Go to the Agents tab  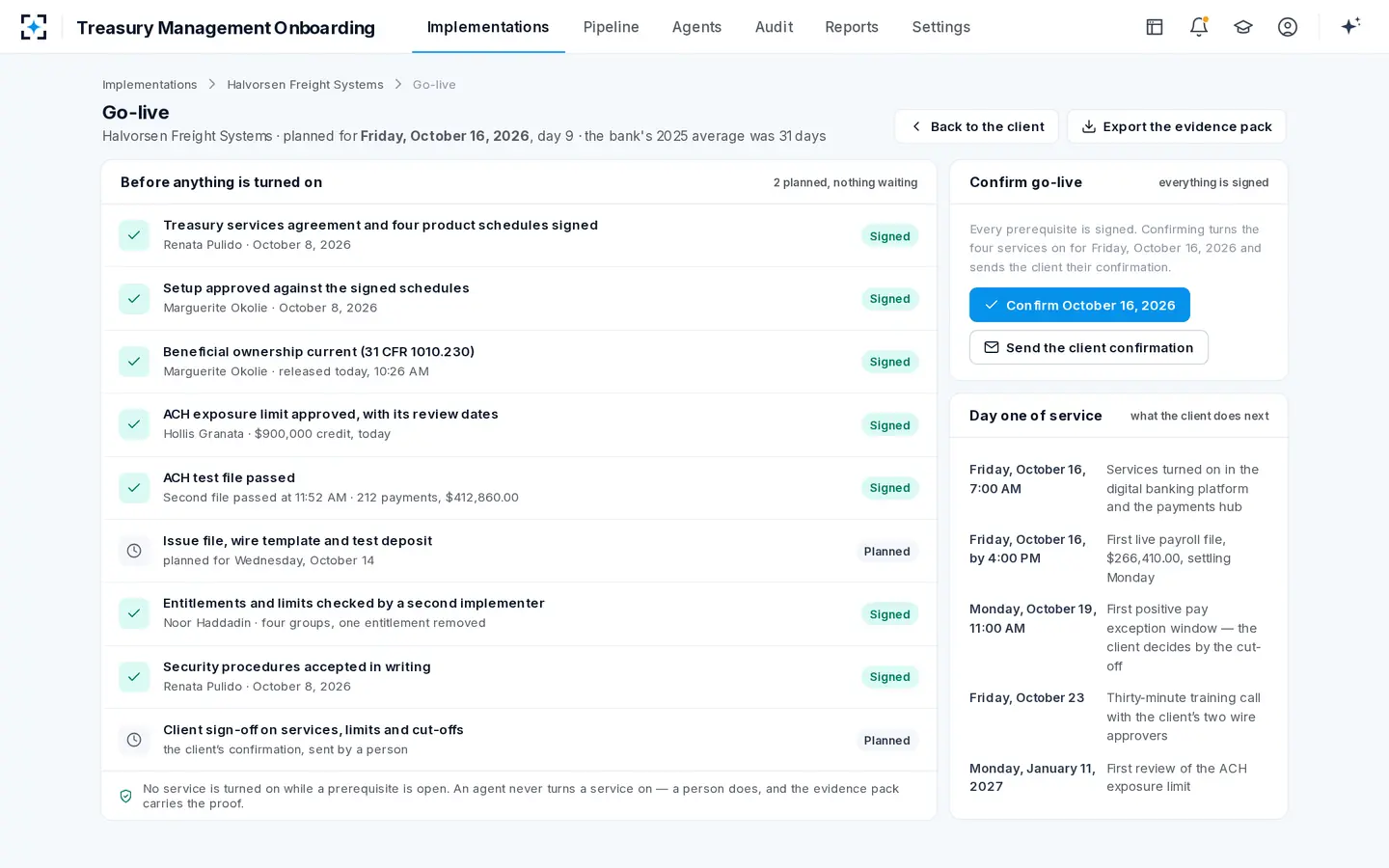696,27
